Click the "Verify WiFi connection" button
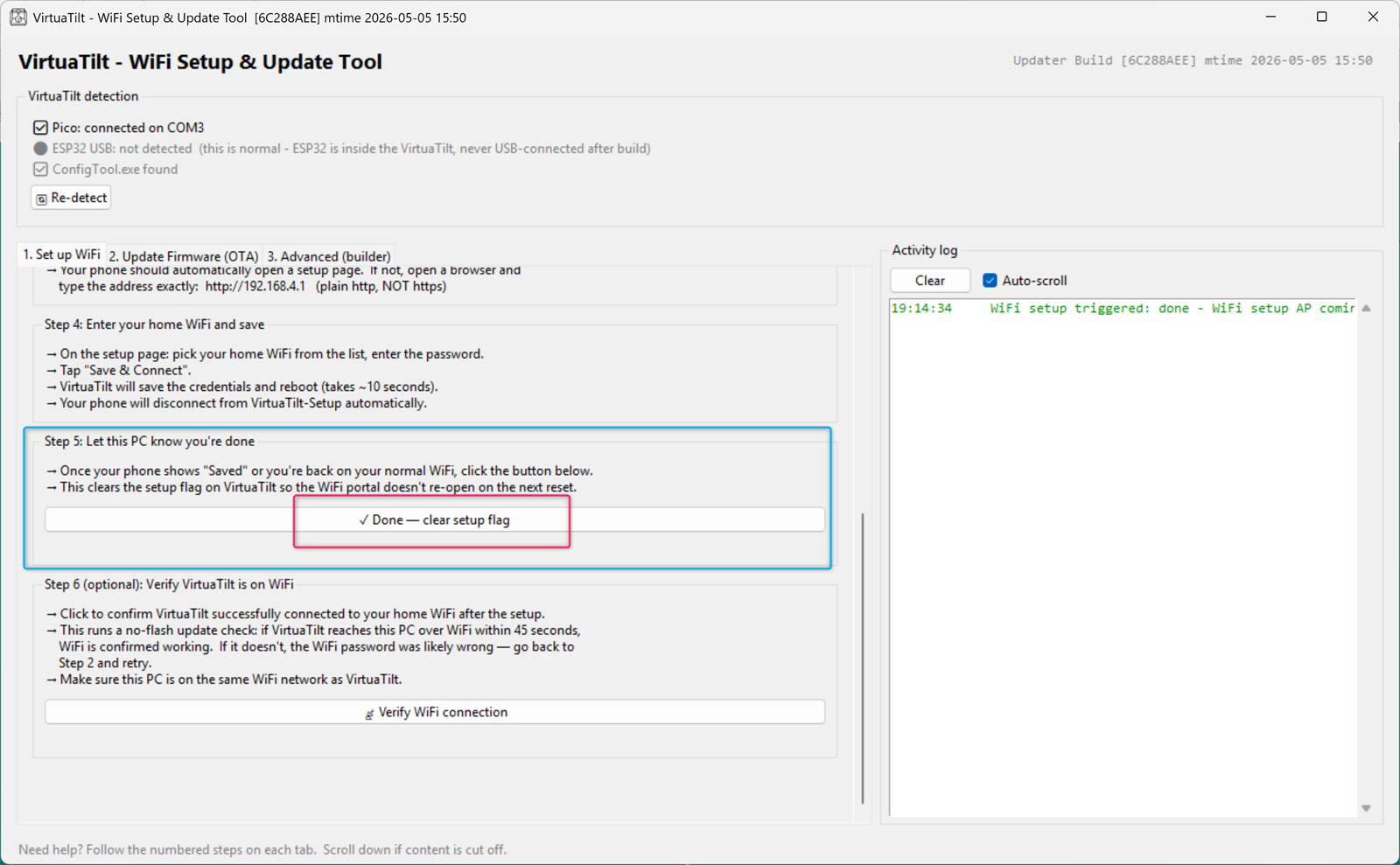This screenshot has width=1400, height=865. 435,712
